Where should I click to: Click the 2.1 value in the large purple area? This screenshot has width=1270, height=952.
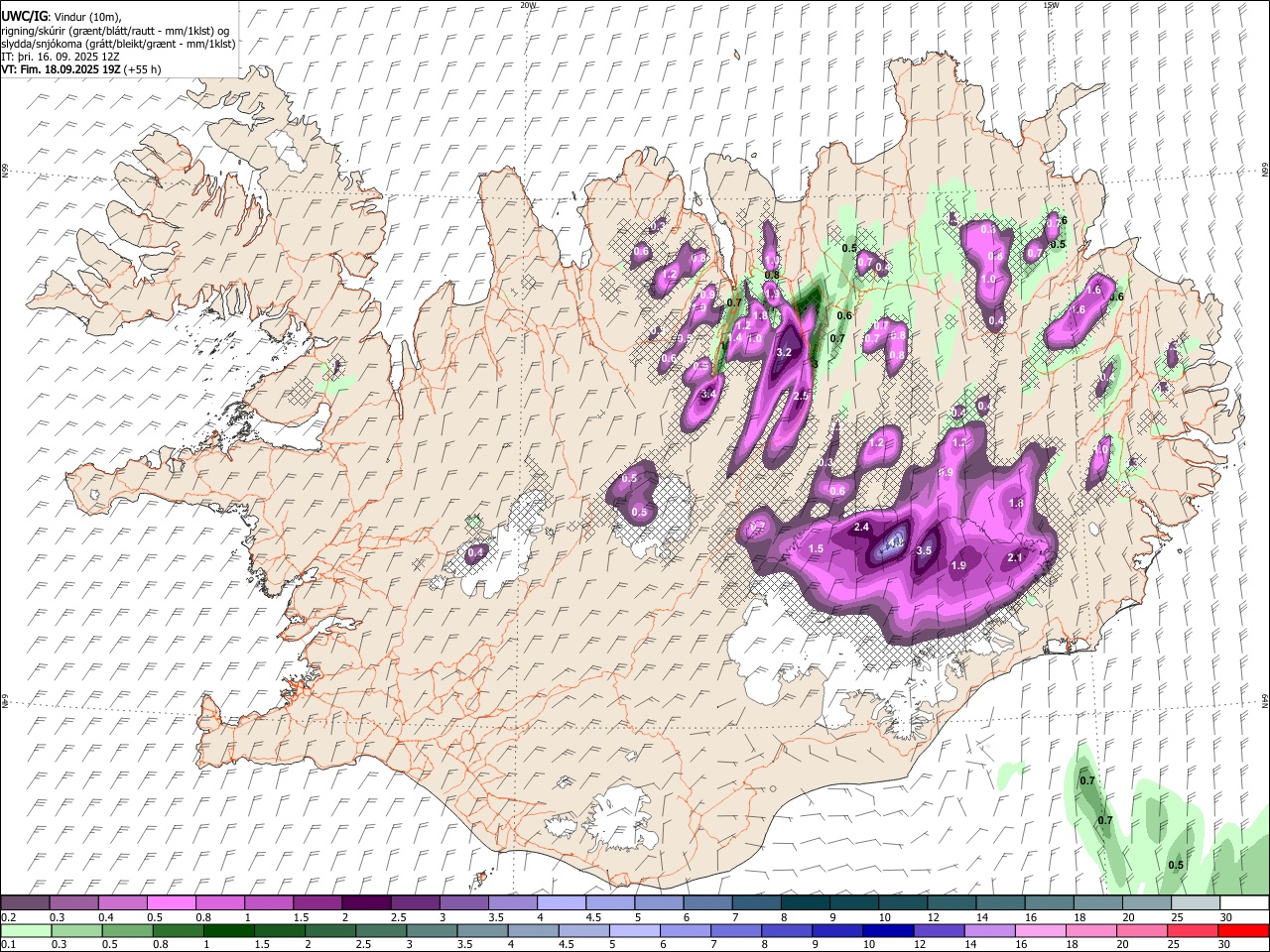(x=1015, y=558)
